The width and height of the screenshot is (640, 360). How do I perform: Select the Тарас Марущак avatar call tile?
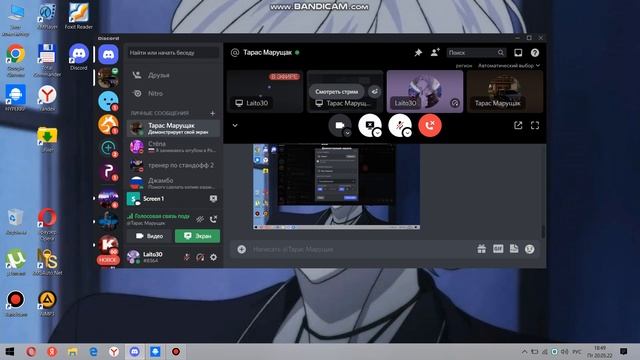pos(505,91)
